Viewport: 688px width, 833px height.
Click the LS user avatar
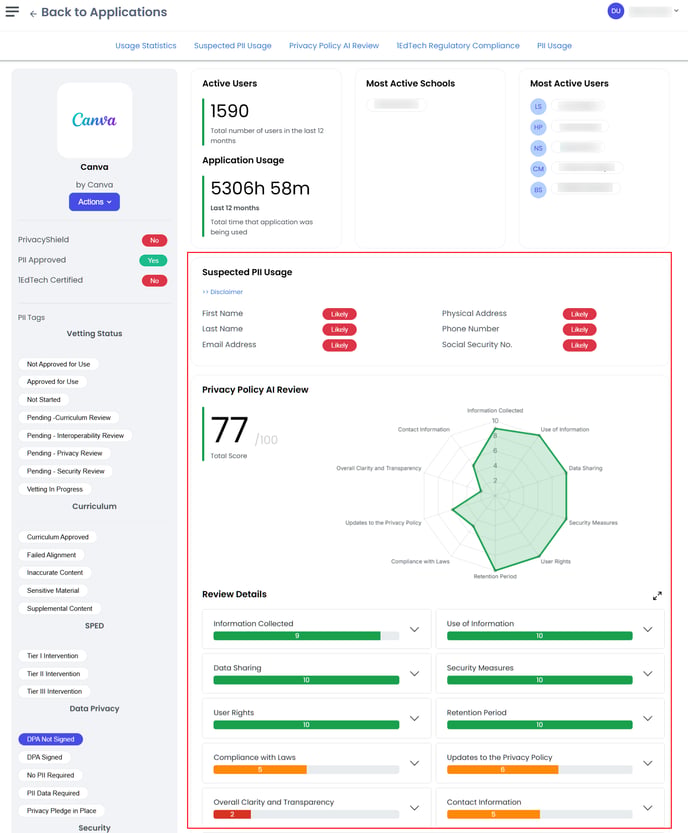coord(538,107)
